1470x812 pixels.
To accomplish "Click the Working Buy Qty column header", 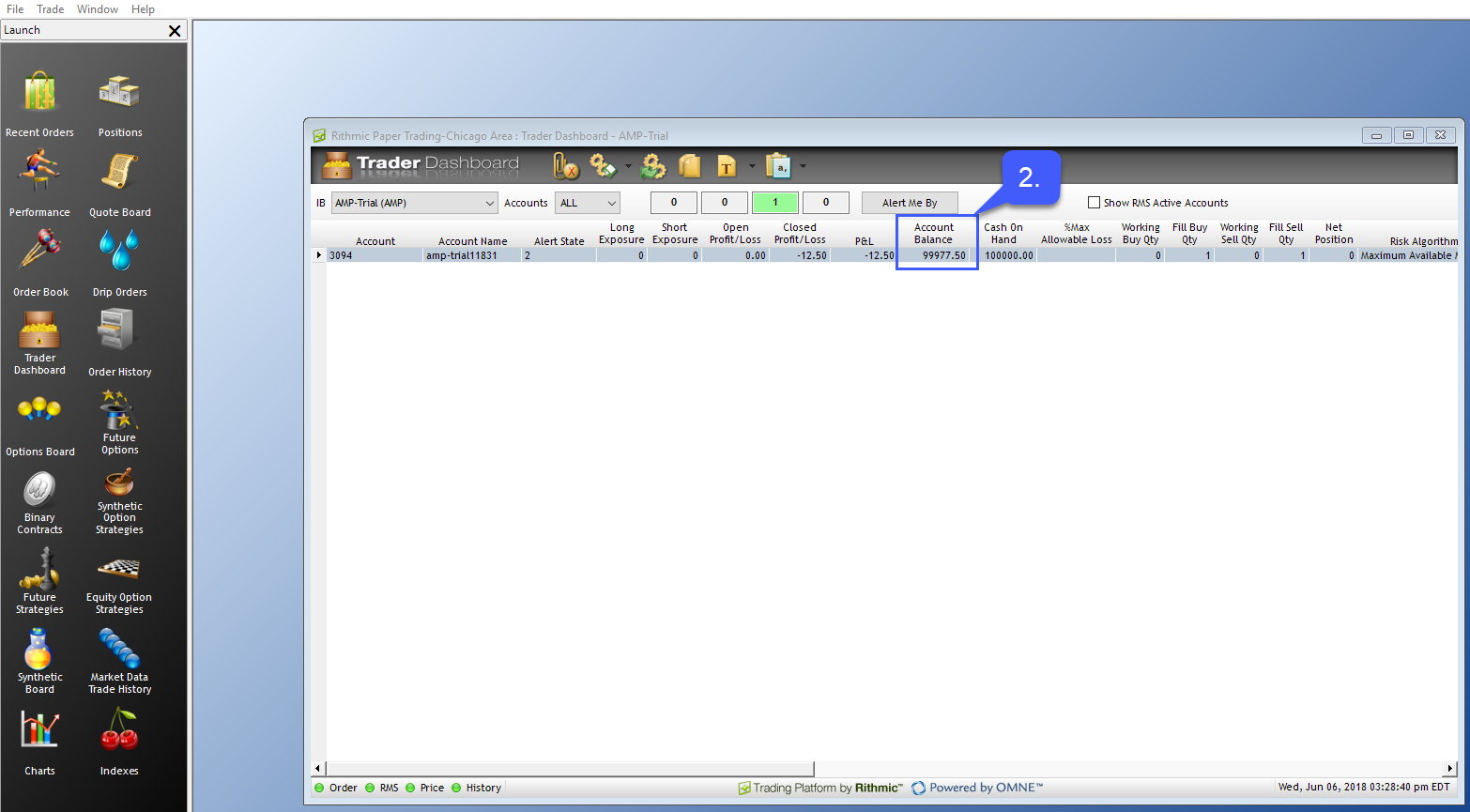I will pyautogui.click(x=1141, y=234).
